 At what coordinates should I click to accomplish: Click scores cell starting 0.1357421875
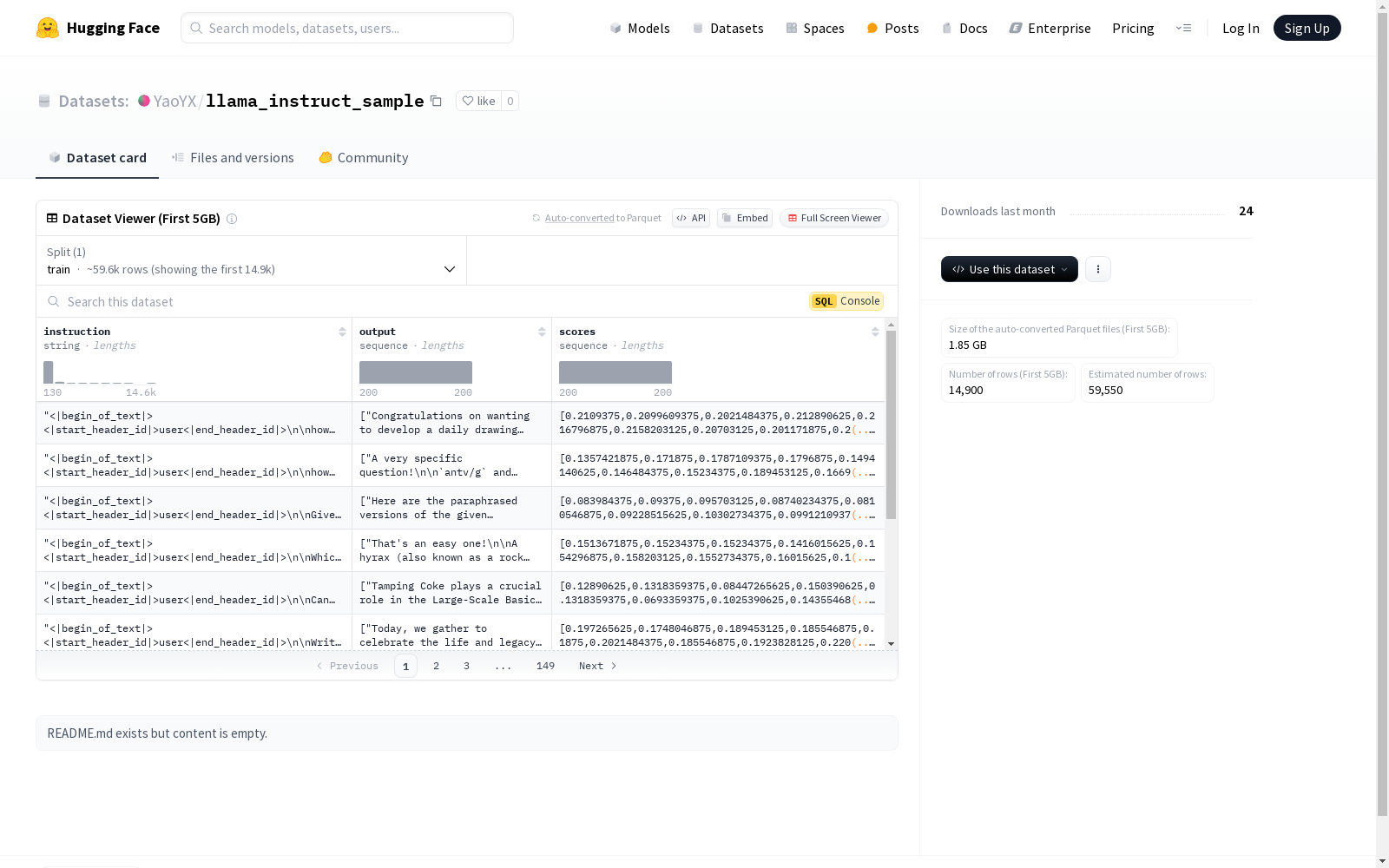(x=718, y=465)
